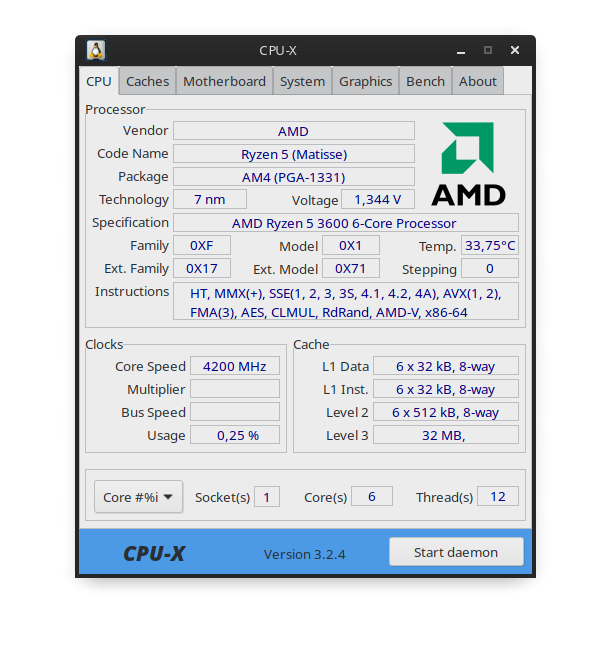Click the Specification field AMD Ryzen 5 3600
This screenshot has width=611, height=663.
346,223
